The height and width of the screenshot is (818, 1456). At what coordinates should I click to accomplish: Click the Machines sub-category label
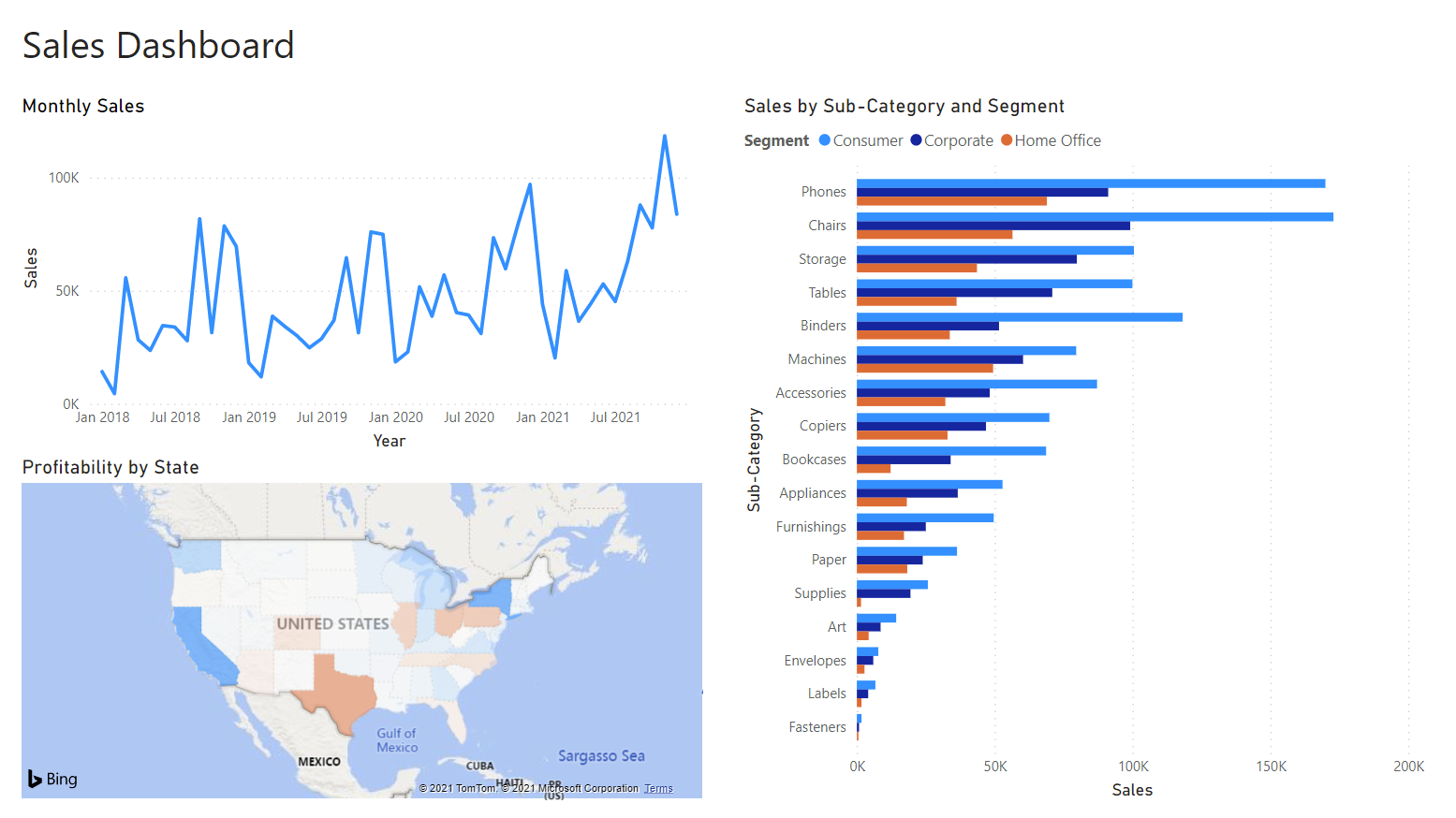tap(817, 359)
